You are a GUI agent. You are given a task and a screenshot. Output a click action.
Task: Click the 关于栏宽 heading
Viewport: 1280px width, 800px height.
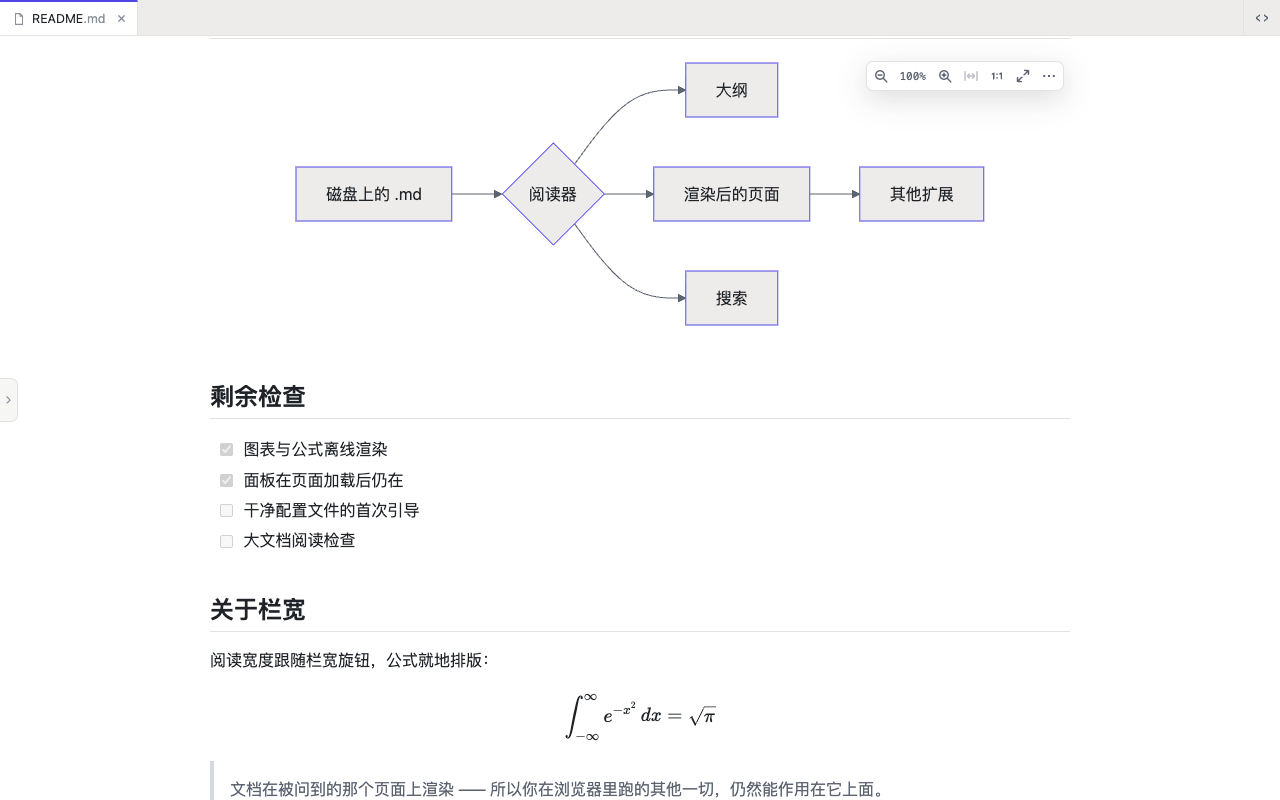258,609
